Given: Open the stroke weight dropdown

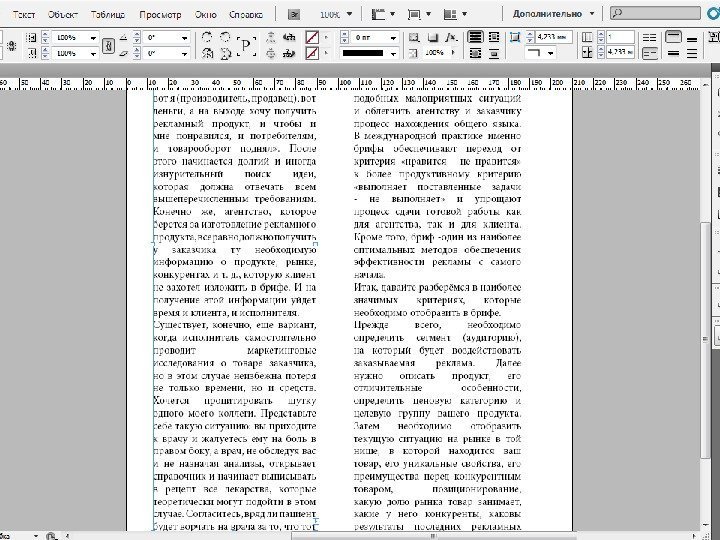Looking at the screenshot, I should (x=393, y=38).
